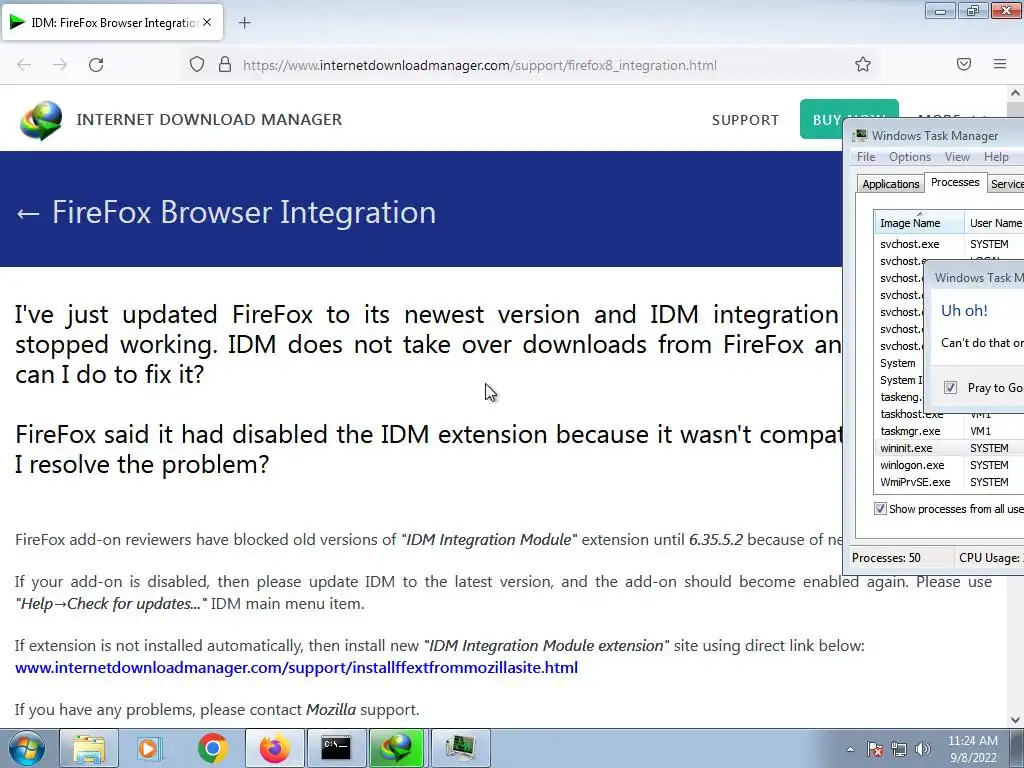Click page scrollbar up arrow
Screen dimensions: 1024x768
1015,93
